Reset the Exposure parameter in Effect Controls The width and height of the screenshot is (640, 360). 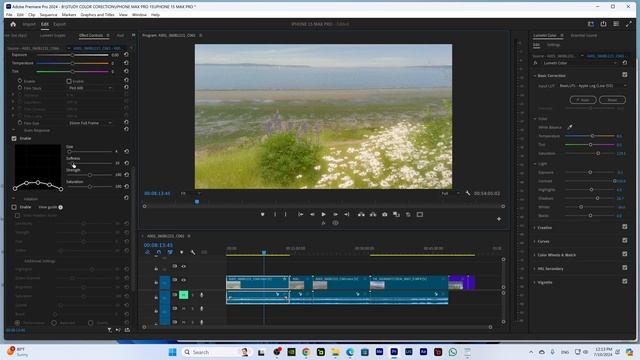(126, 54)
